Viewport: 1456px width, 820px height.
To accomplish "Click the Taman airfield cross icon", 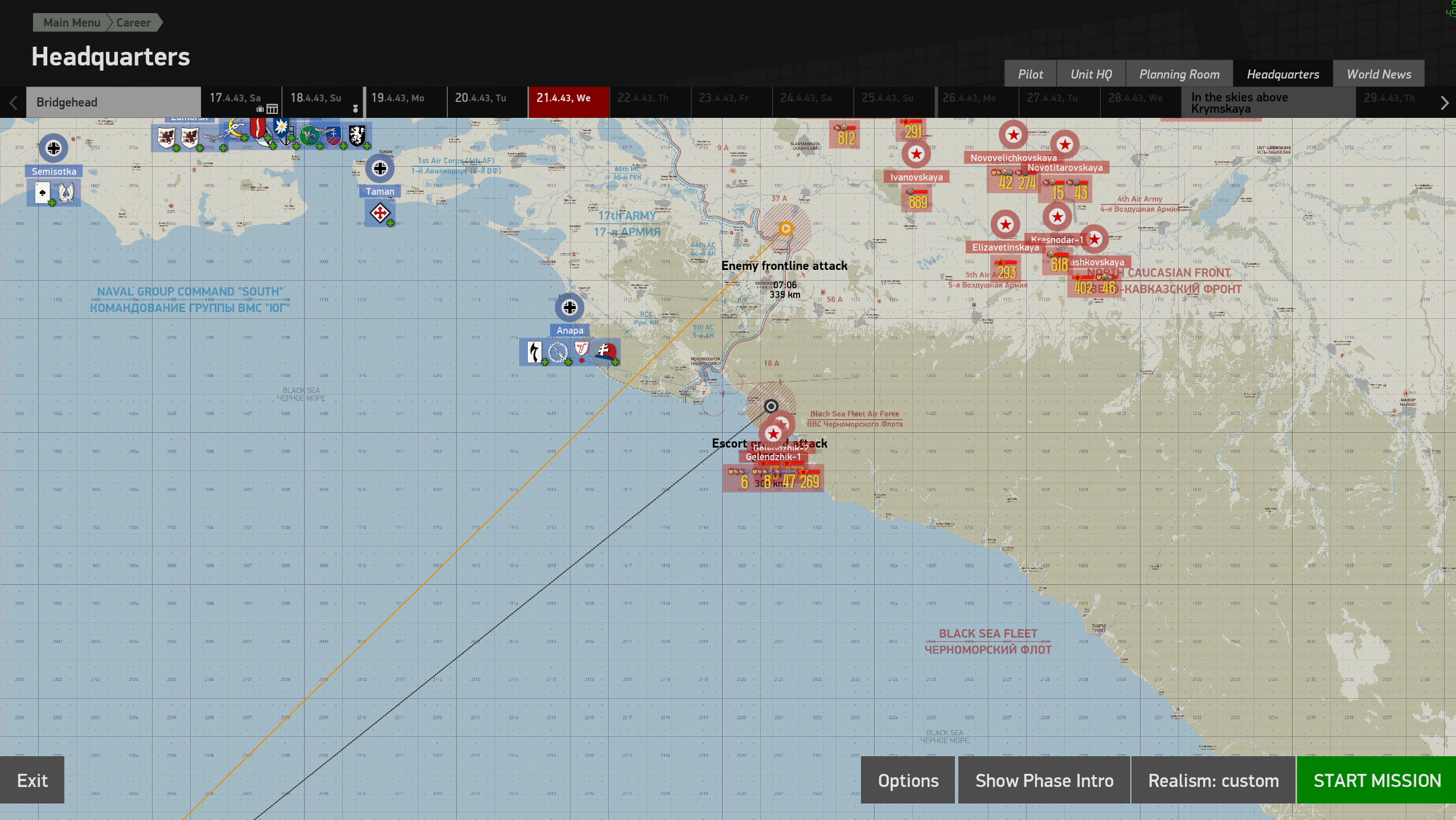I will click(x=380, y=169).
